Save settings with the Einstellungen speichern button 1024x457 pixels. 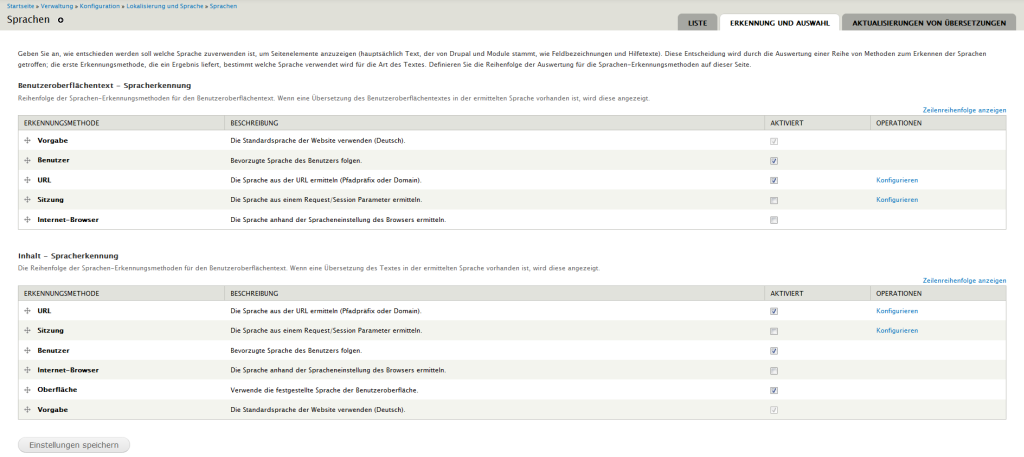74,444
